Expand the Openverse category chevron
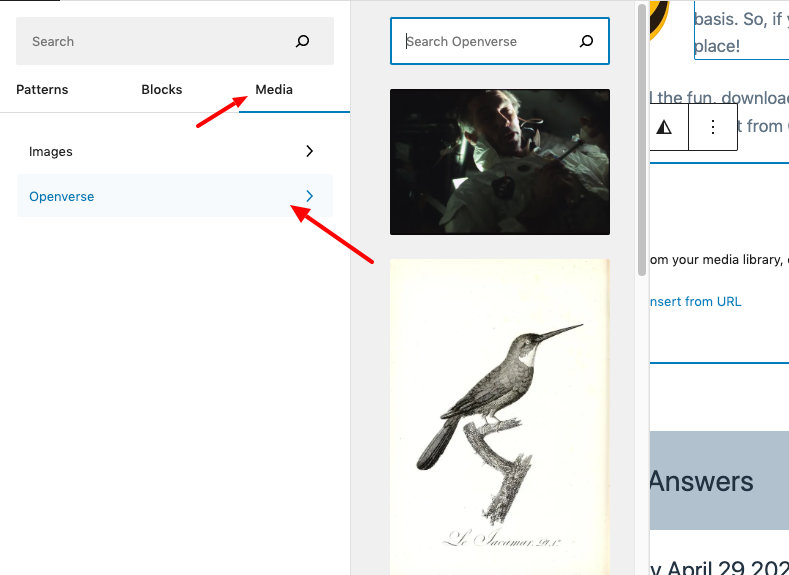789x575 pixels. pos(309,196)
